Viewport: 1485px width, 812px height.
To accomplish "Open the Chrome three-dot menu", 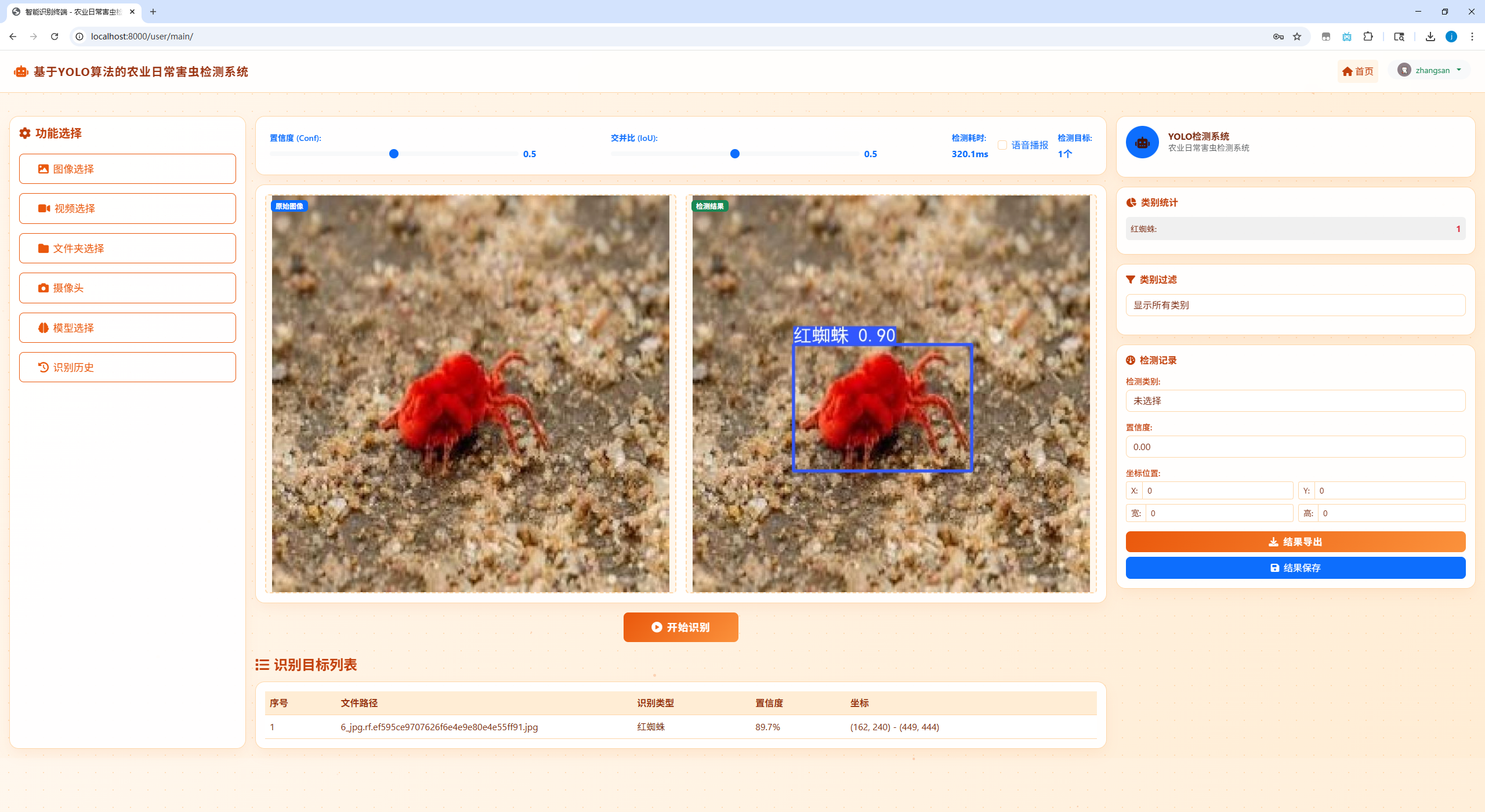I will (1472, 37).
